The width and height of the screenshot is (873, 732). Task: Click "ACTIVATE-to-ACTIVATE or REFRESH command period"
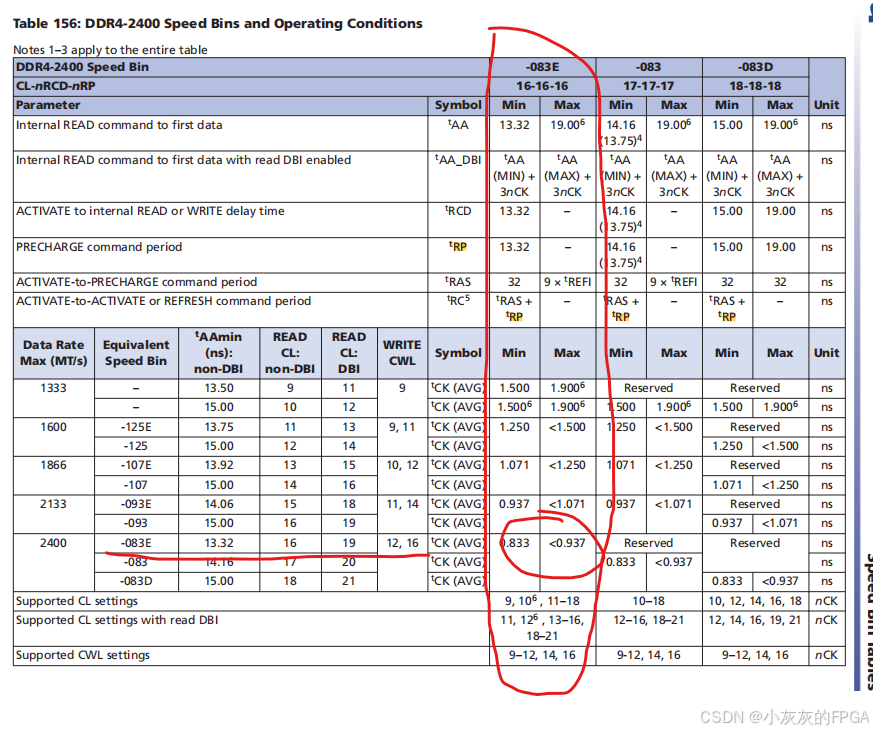(x=163, y=301)
